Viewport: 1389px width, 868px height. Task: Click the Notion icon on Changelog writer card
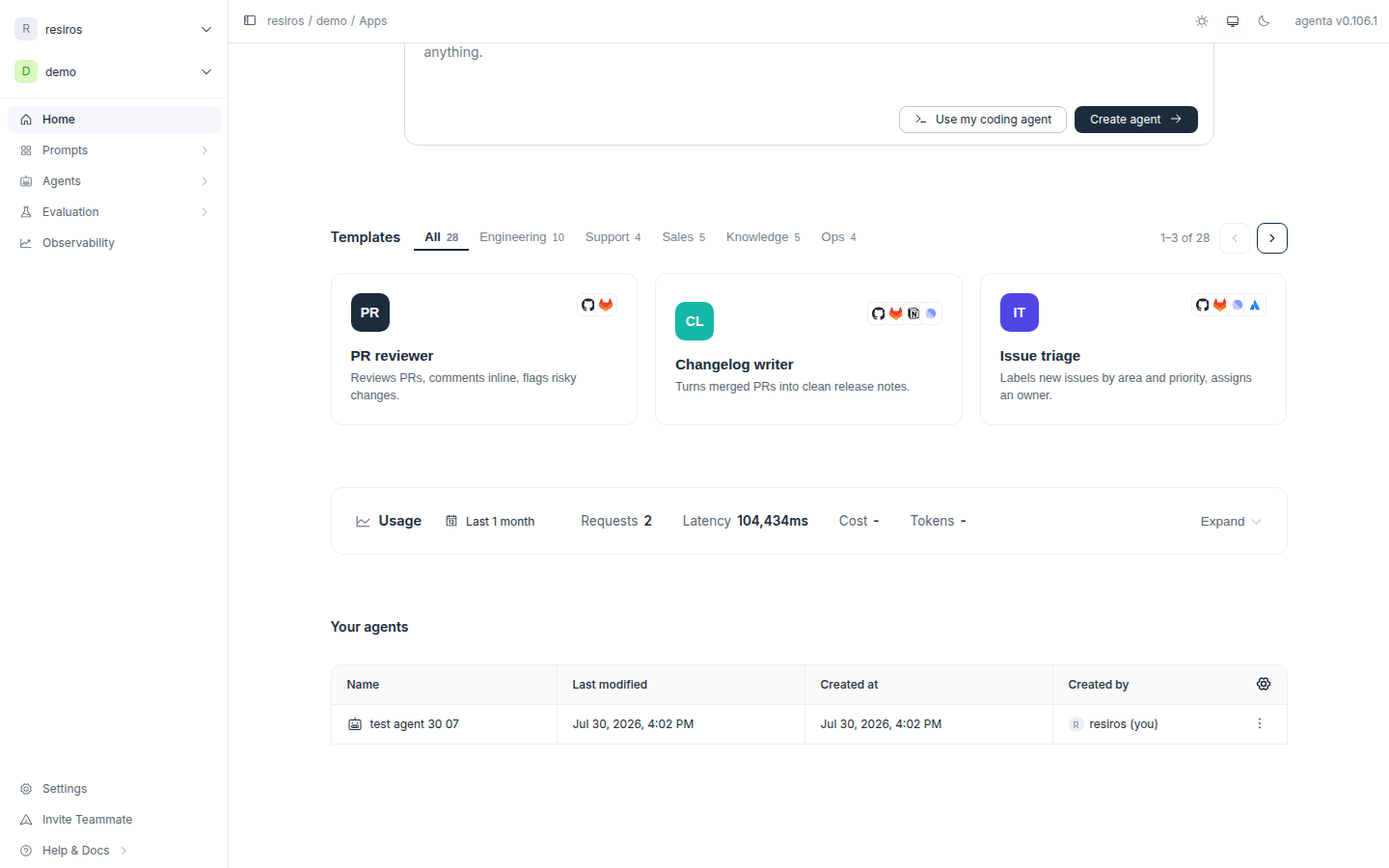913,313
